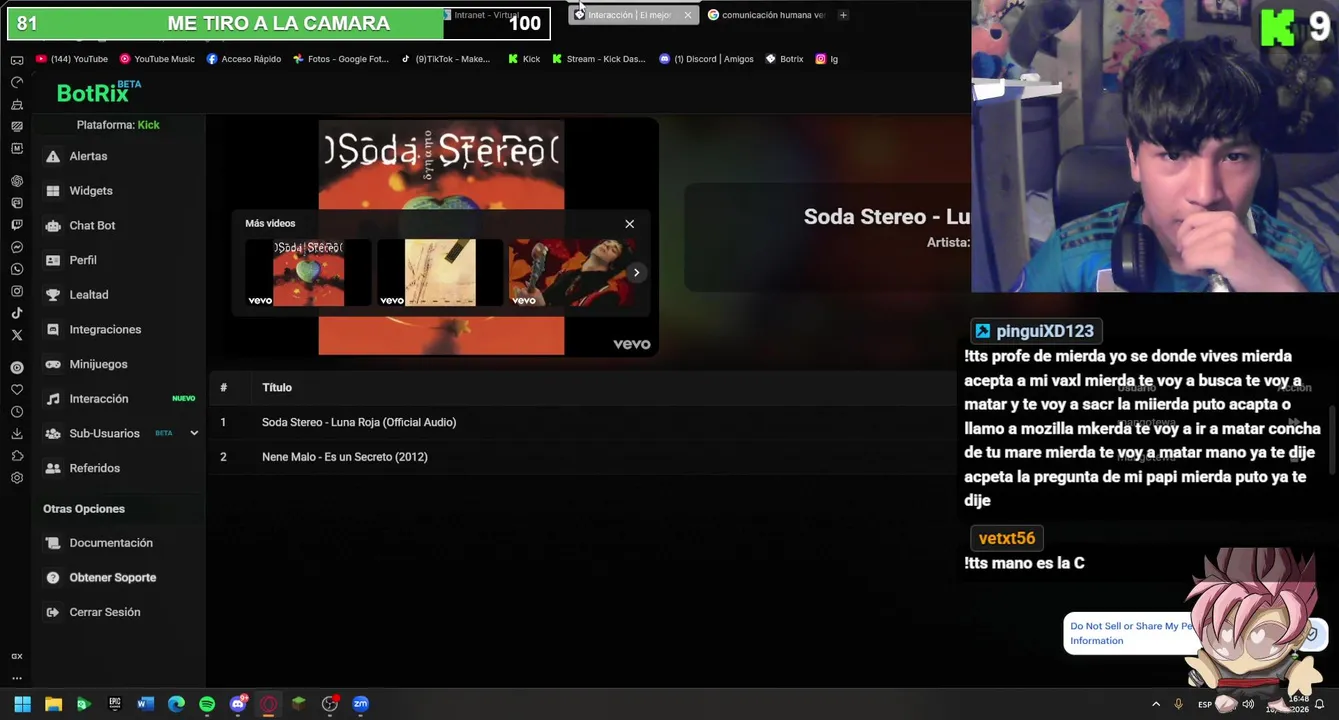The image size is (1339, 720).
Task: Click the Título column header
Action: [x=277, y=388]
